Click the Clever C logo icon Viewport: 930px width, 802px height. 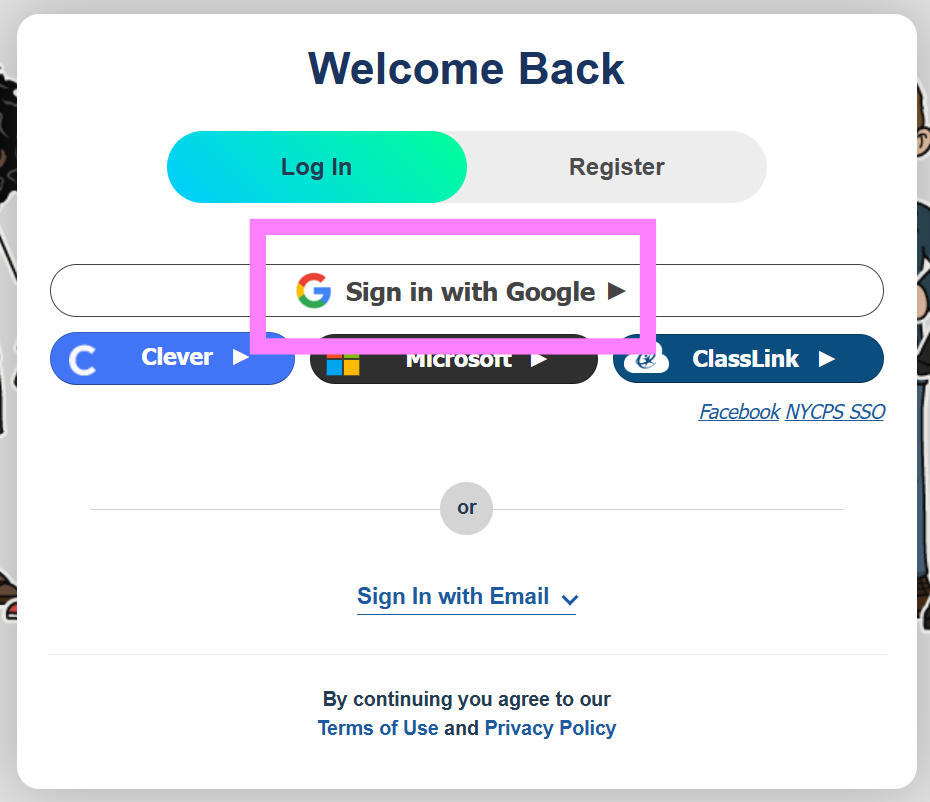point(82,360)
